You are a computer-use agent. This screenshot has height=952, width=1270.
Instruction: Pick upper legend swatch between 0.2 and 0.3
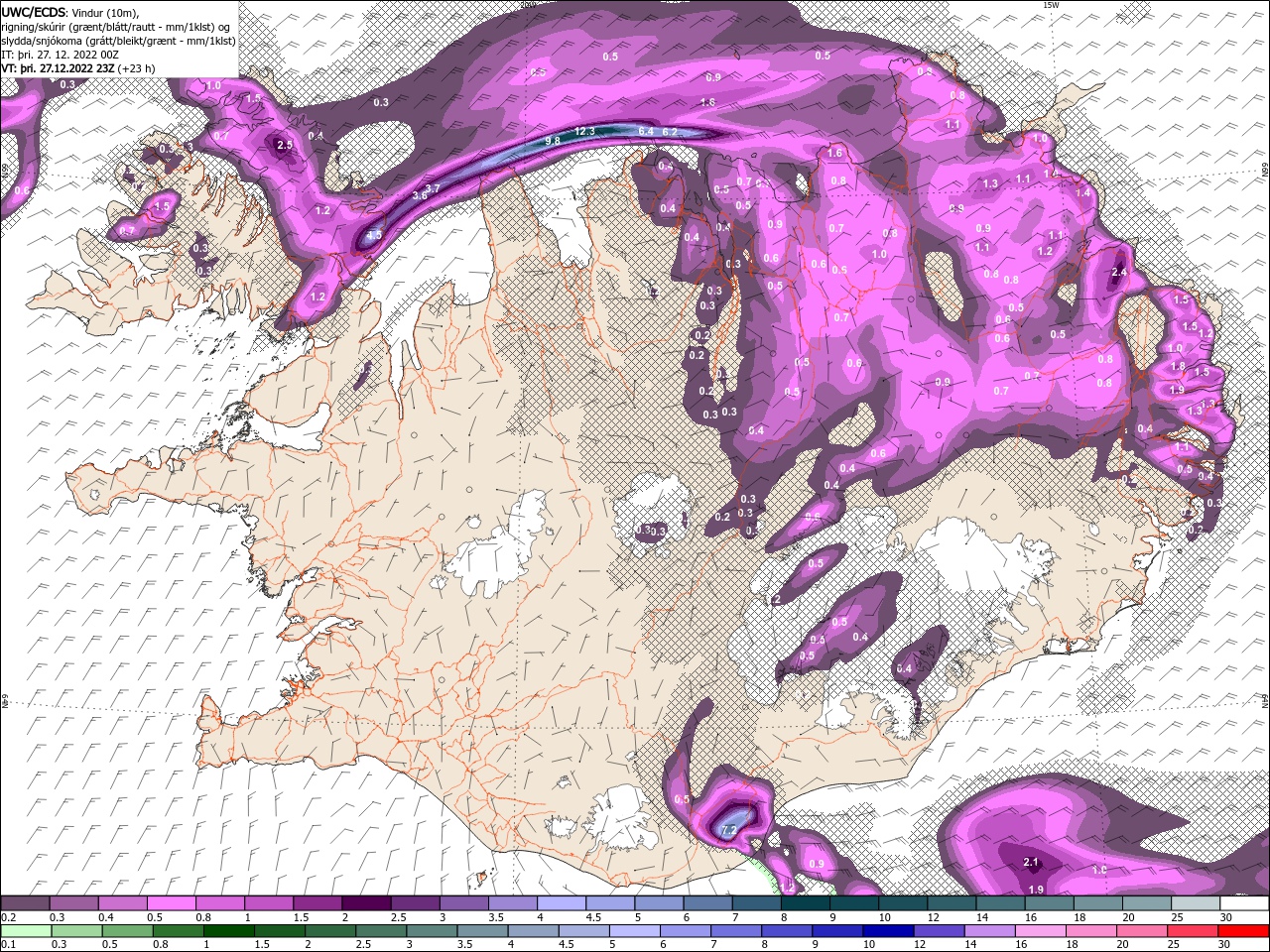pos(24,903)
